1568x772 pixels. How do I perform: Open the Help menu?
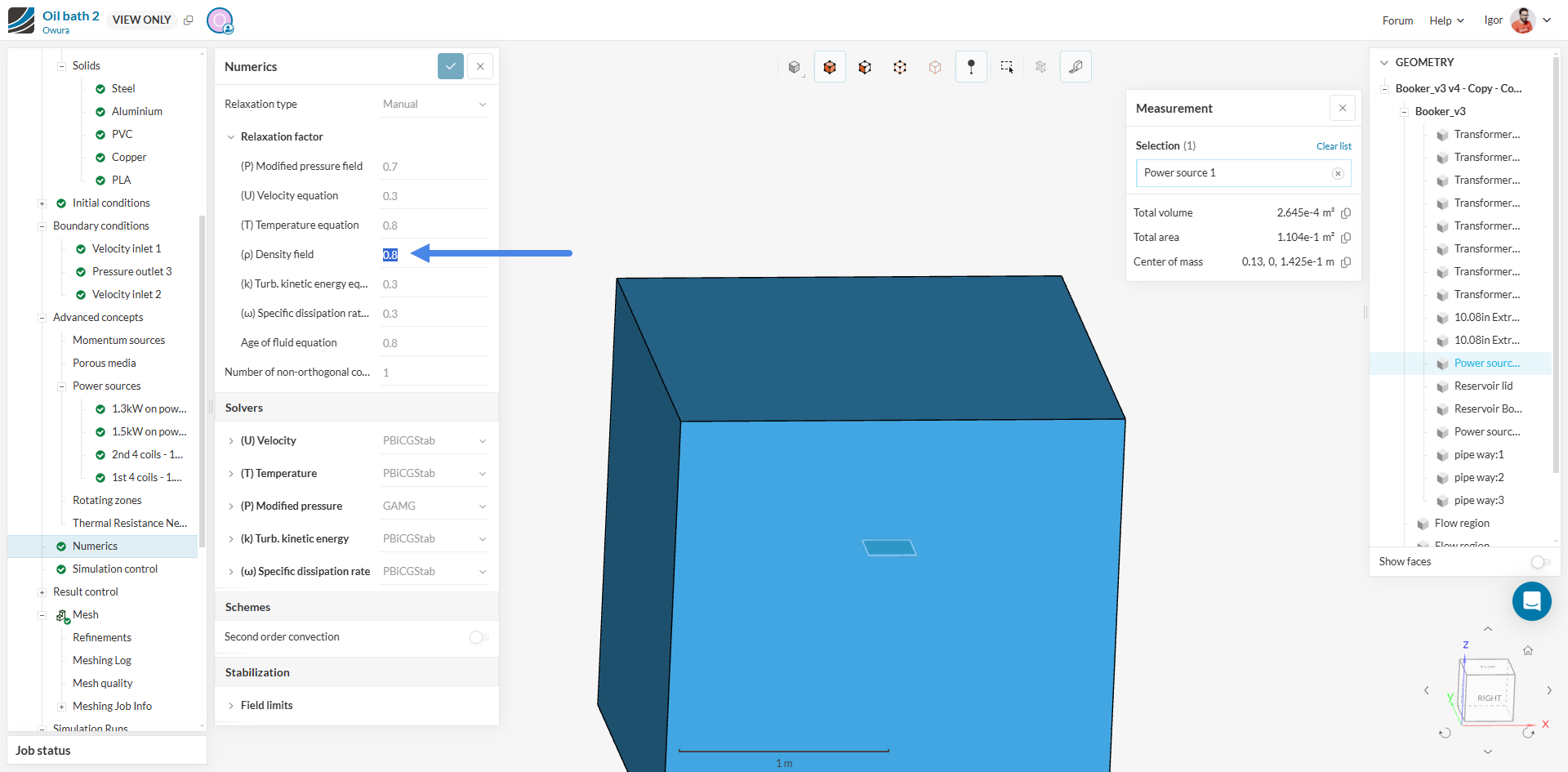tap(1446, 20)
